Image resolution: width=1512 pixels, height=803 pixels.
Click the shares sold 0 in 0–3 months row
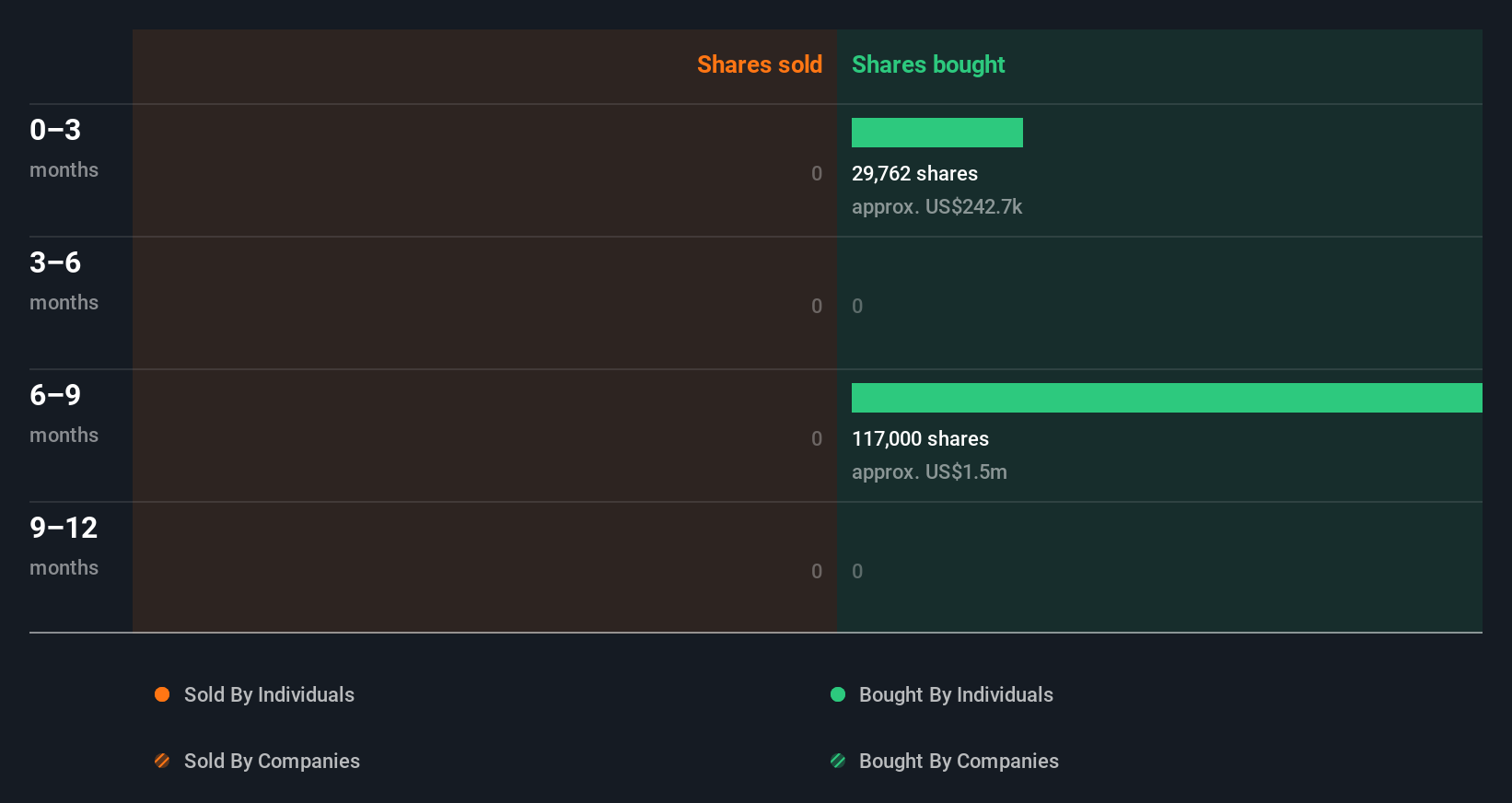pyautogui.click(x=817, y=173)
